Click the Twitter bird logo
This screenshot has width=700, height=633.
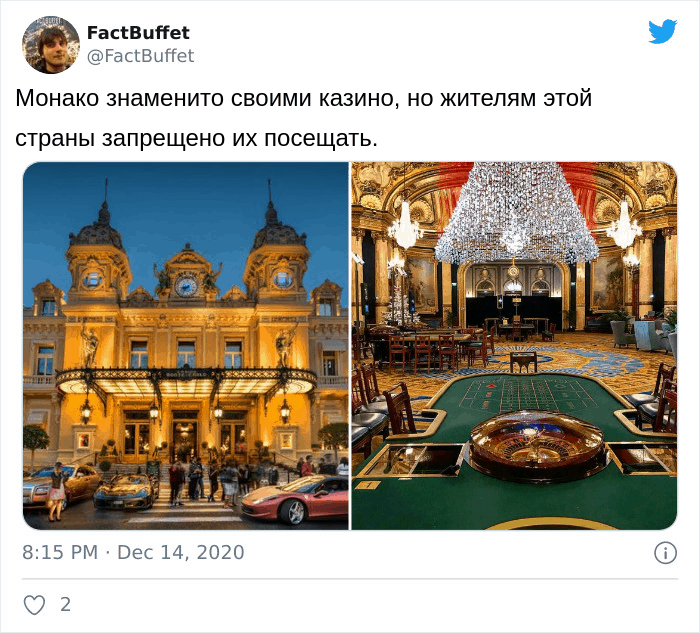point(662,31)
